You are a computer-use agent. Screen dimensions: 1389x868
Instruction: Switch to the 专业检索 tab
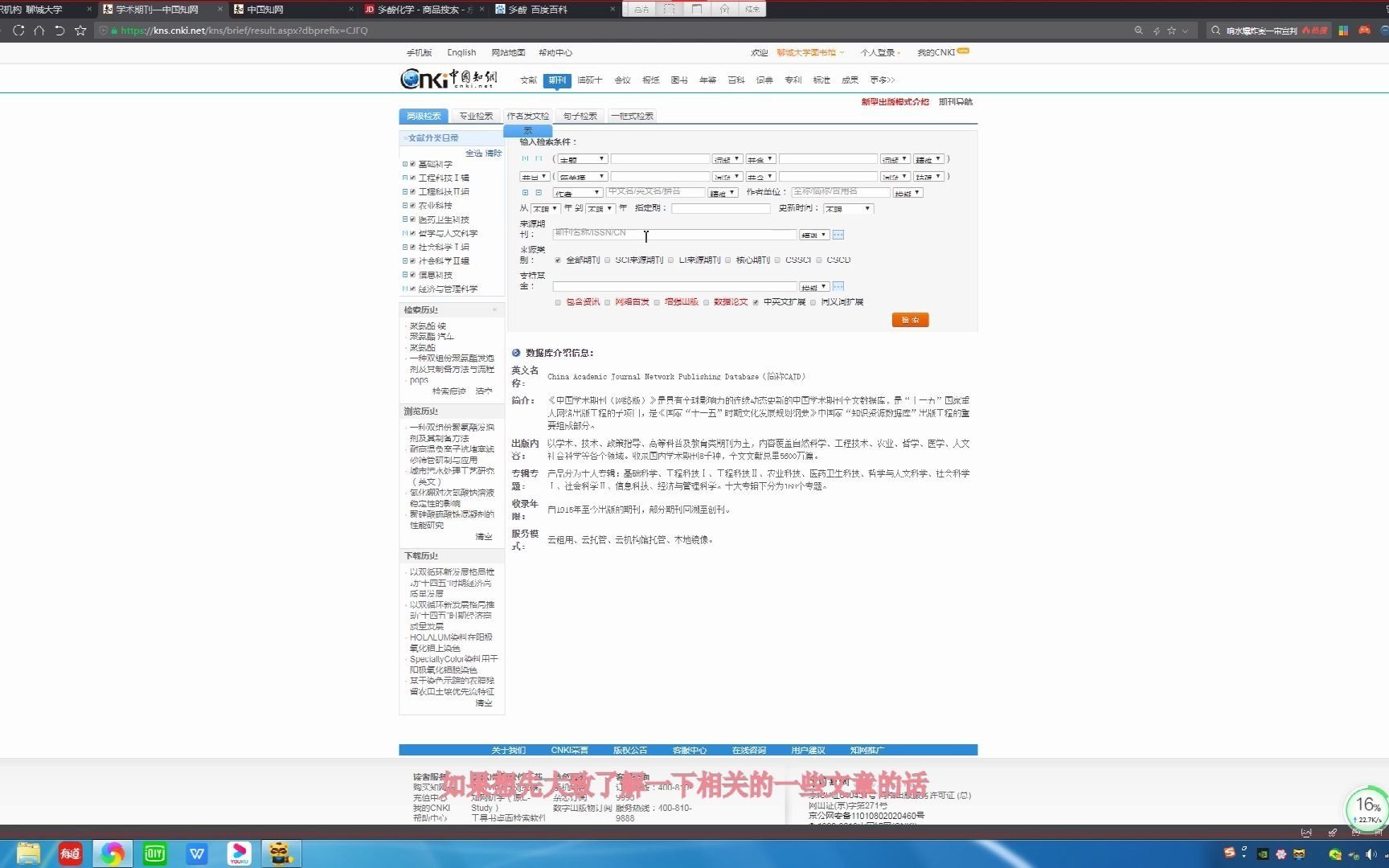[476, 117]
